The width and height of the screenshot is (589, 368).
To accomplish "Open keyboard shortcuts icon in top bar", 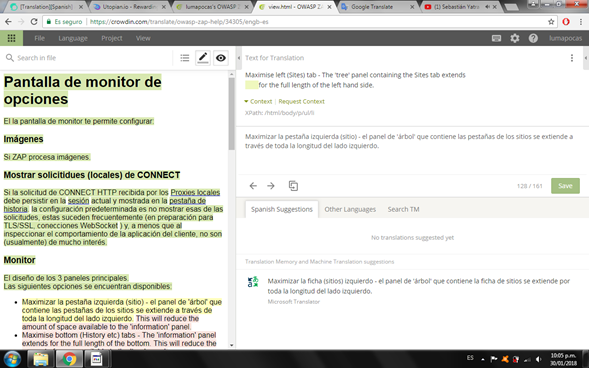I will point(496,38).
